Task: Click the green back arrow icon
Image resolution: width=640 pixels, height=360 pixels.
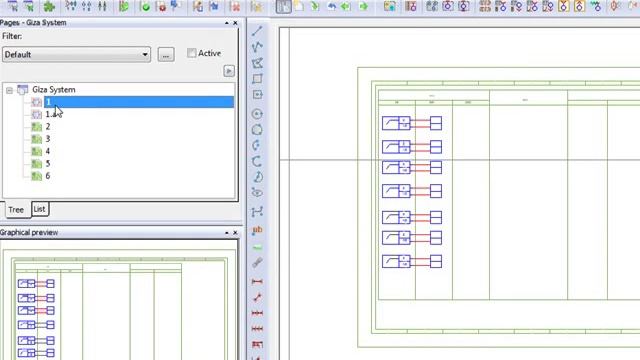Action: click(346, 7)
